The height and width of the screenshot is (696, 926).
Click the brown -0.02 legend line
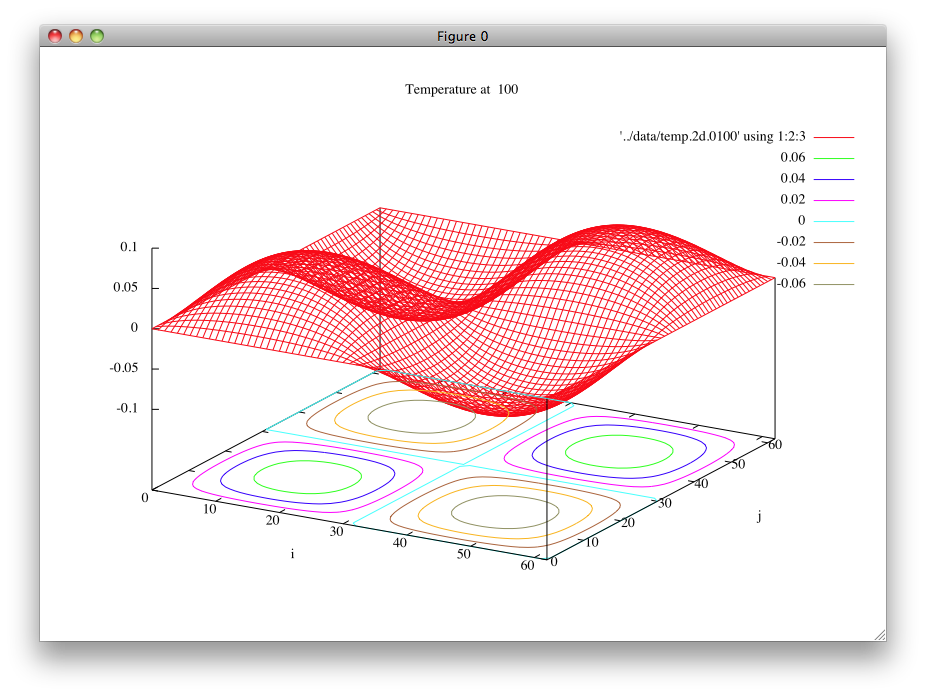[x=834, y=242]
